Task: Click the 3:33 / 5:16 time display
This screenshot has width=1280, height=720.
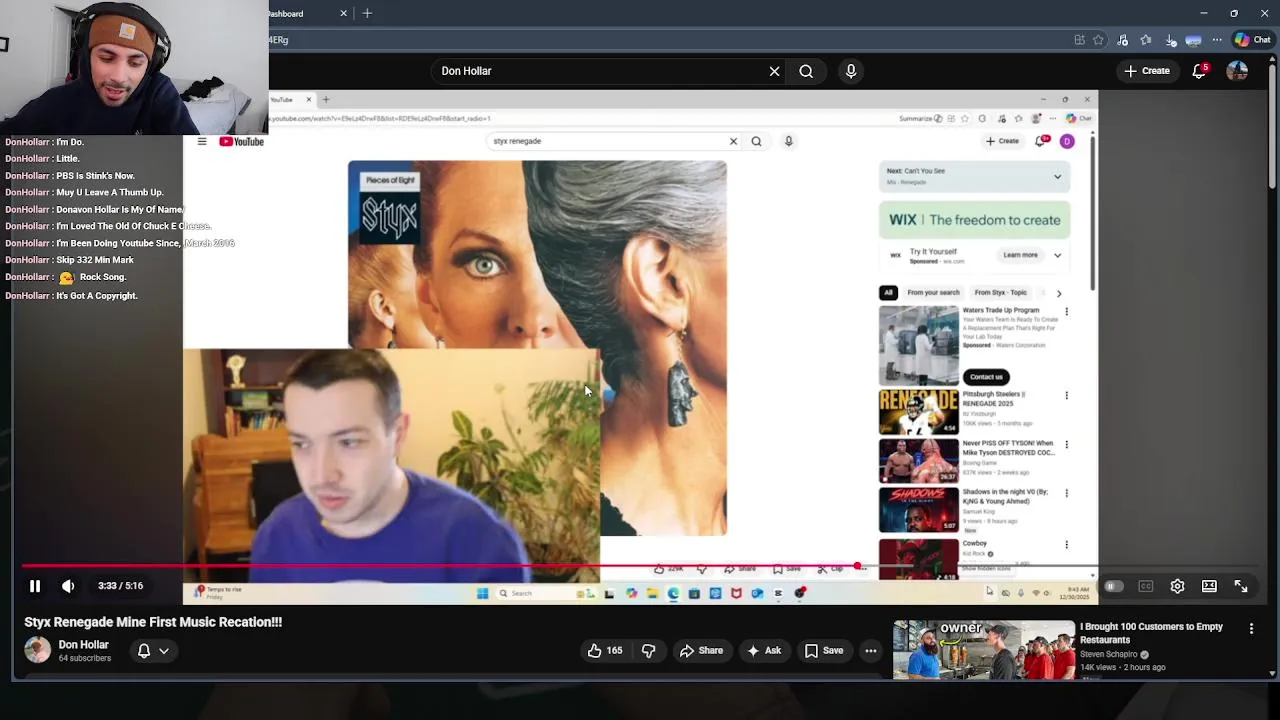Action: point(120,586)
